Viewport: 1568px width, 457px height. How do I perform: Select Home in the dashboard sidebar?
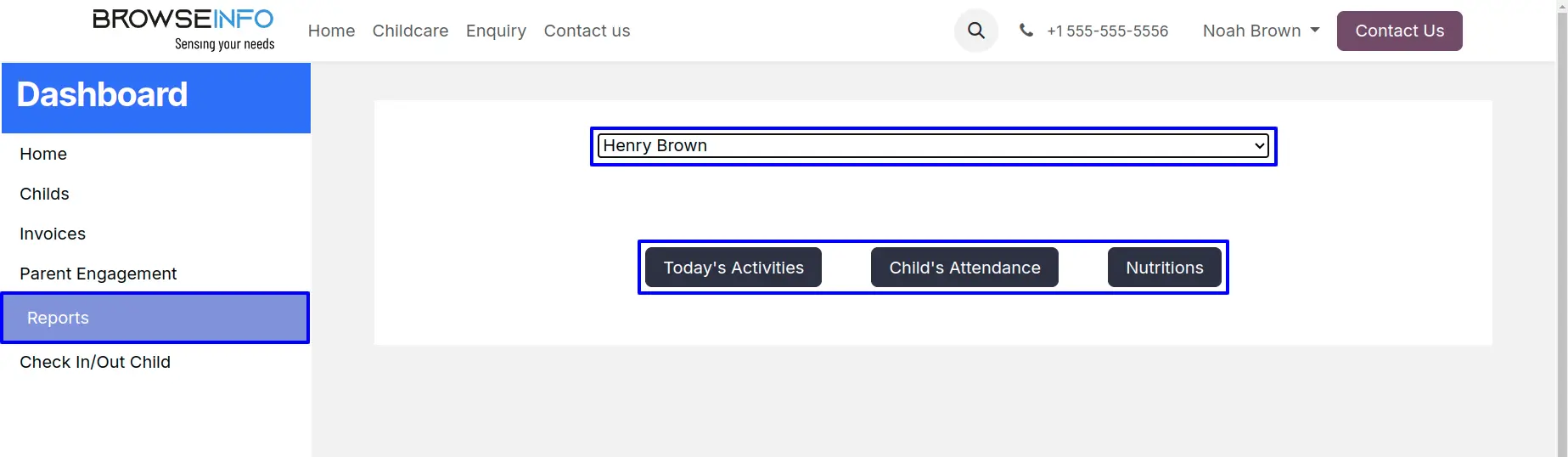coord(43,154)
